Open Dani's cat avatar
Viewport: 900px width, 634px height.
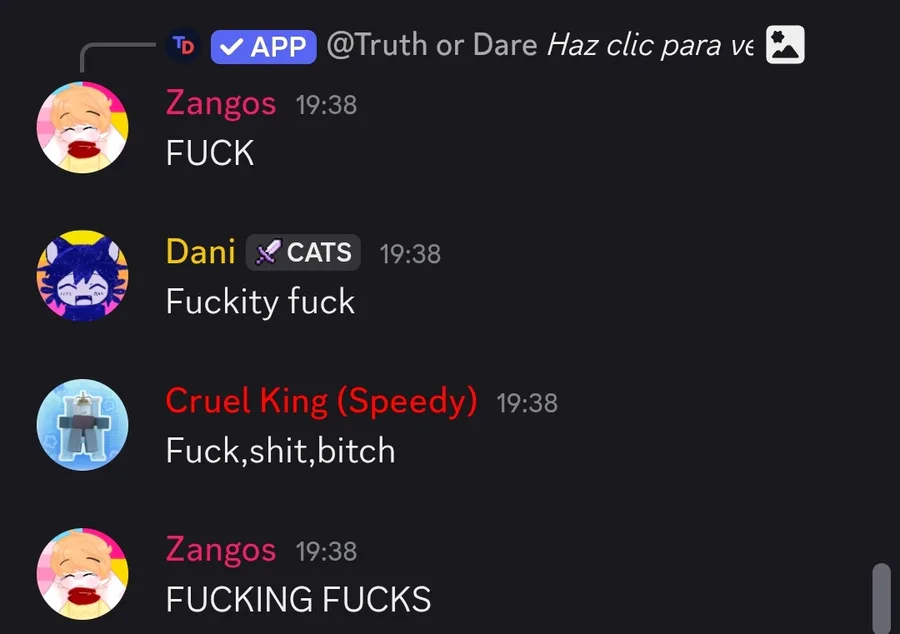click(83, 276)
